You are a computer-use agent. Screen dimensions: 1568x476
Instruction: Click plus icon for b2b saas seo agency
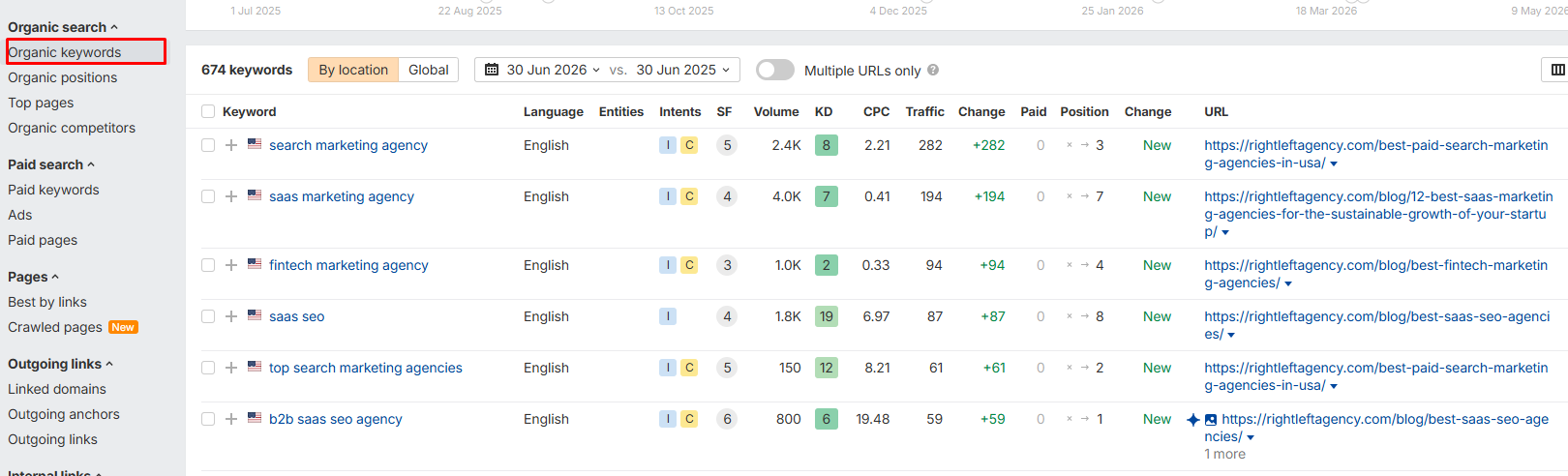[231, 419]
